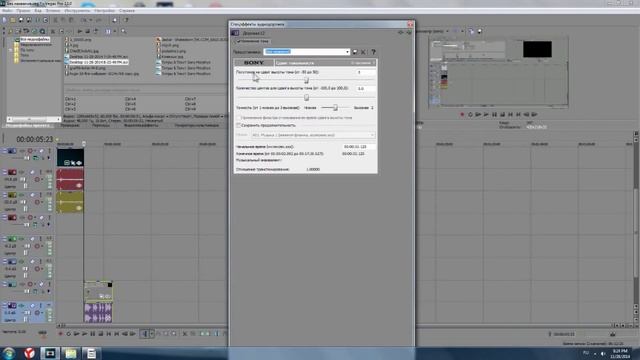
Task: Click pause in timeline transport
Action: (93, 334)
